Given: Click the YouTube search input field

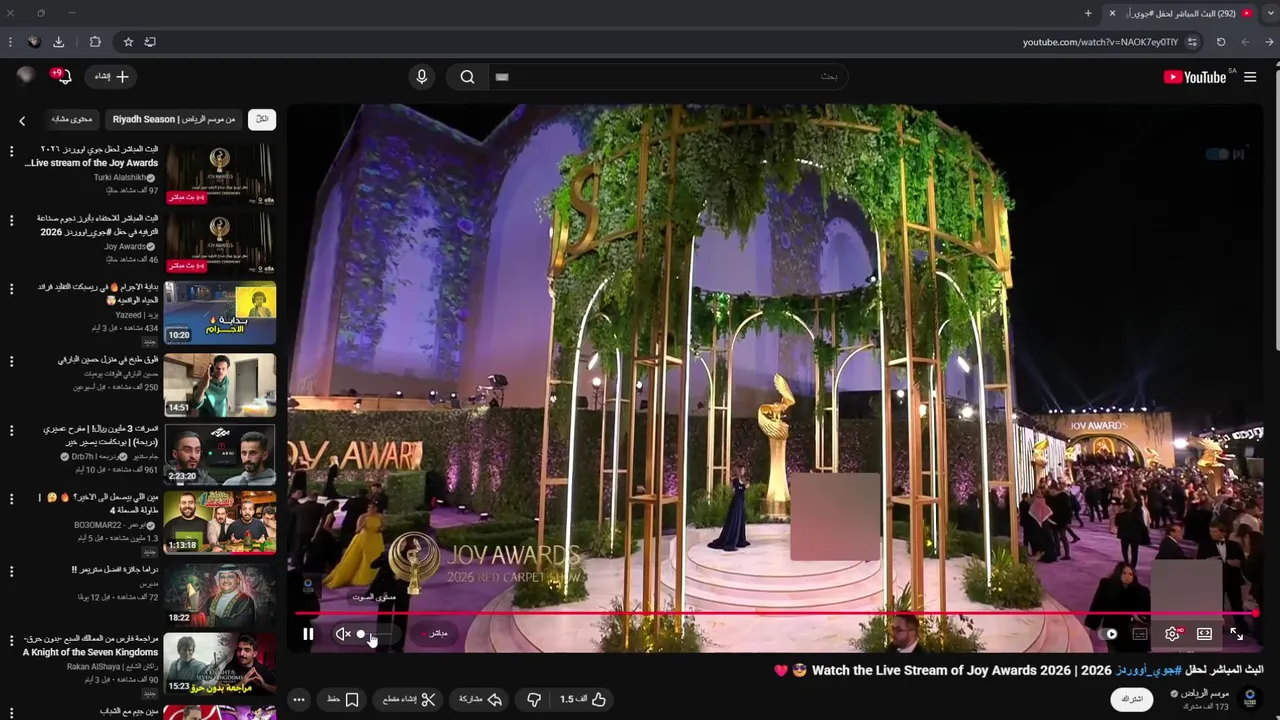Looking at the screenshot, I should pos(668,77).
